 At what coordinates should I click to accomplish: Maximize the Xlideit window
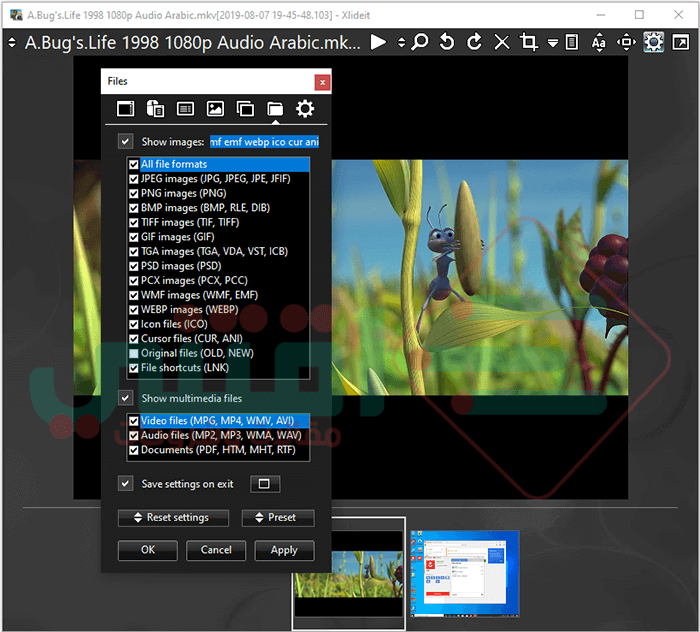(639, 15)
